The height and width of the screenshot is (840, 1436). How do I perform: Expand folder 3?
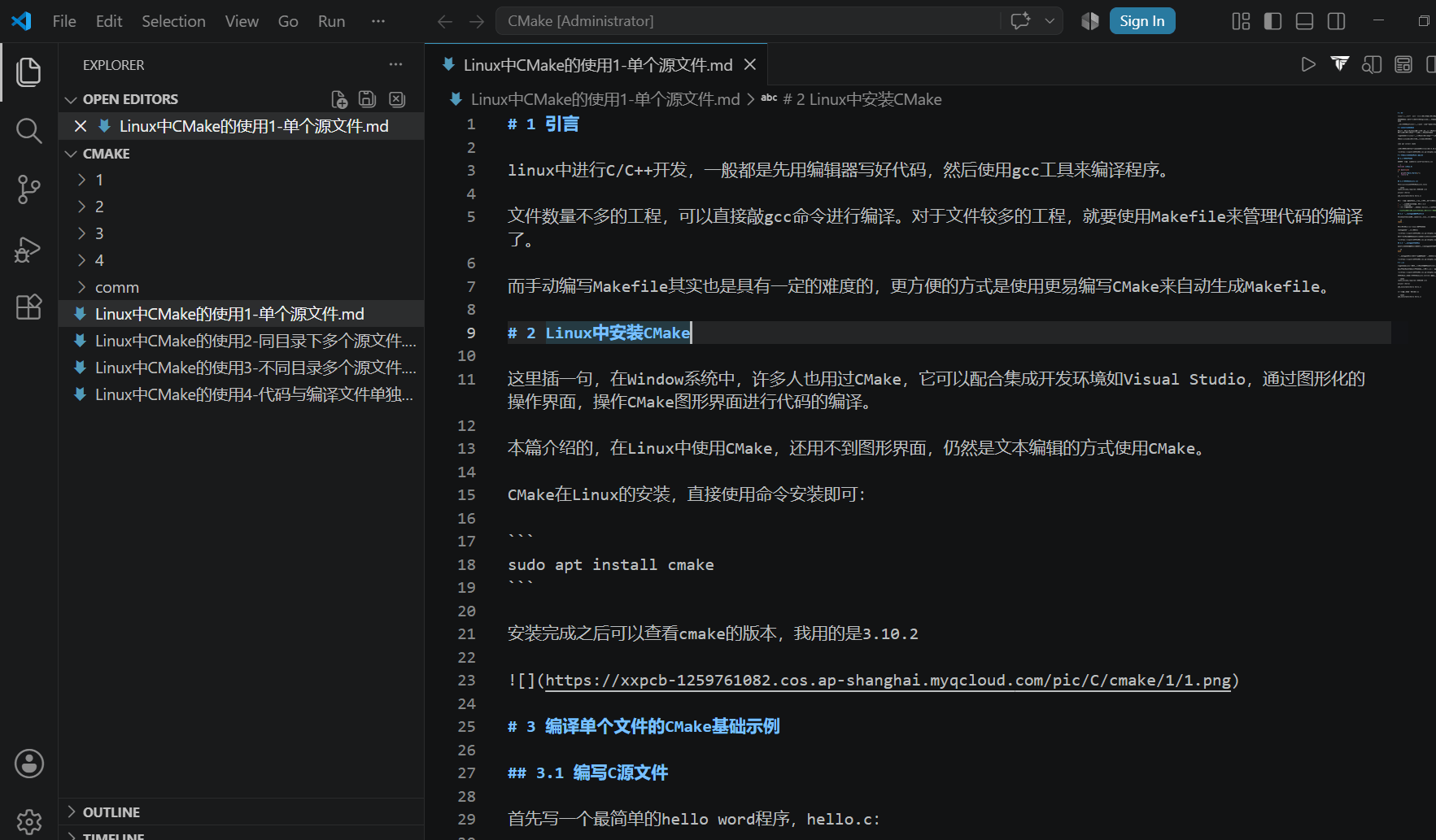point(81,233)
